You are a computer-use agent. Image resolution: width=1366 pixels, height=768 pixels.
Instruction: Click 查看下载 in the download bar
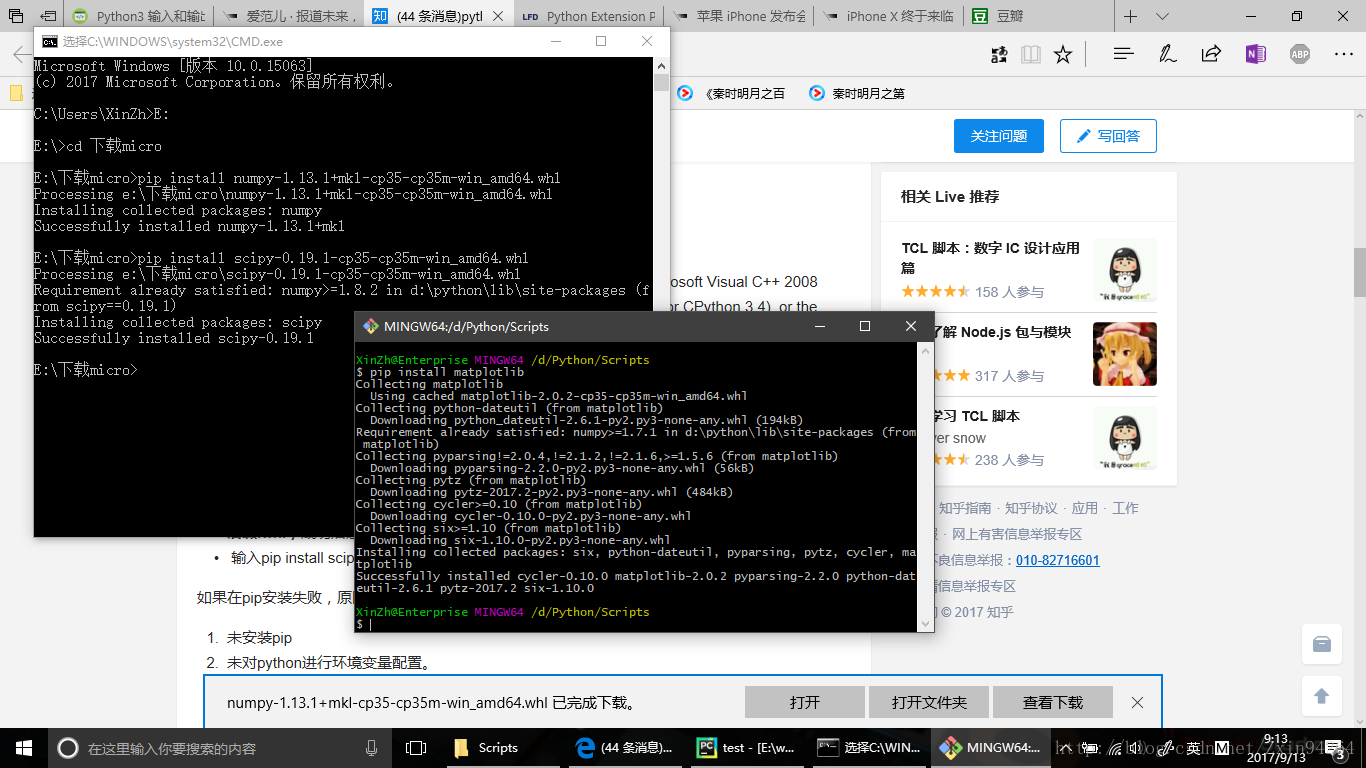[1053, 702]
